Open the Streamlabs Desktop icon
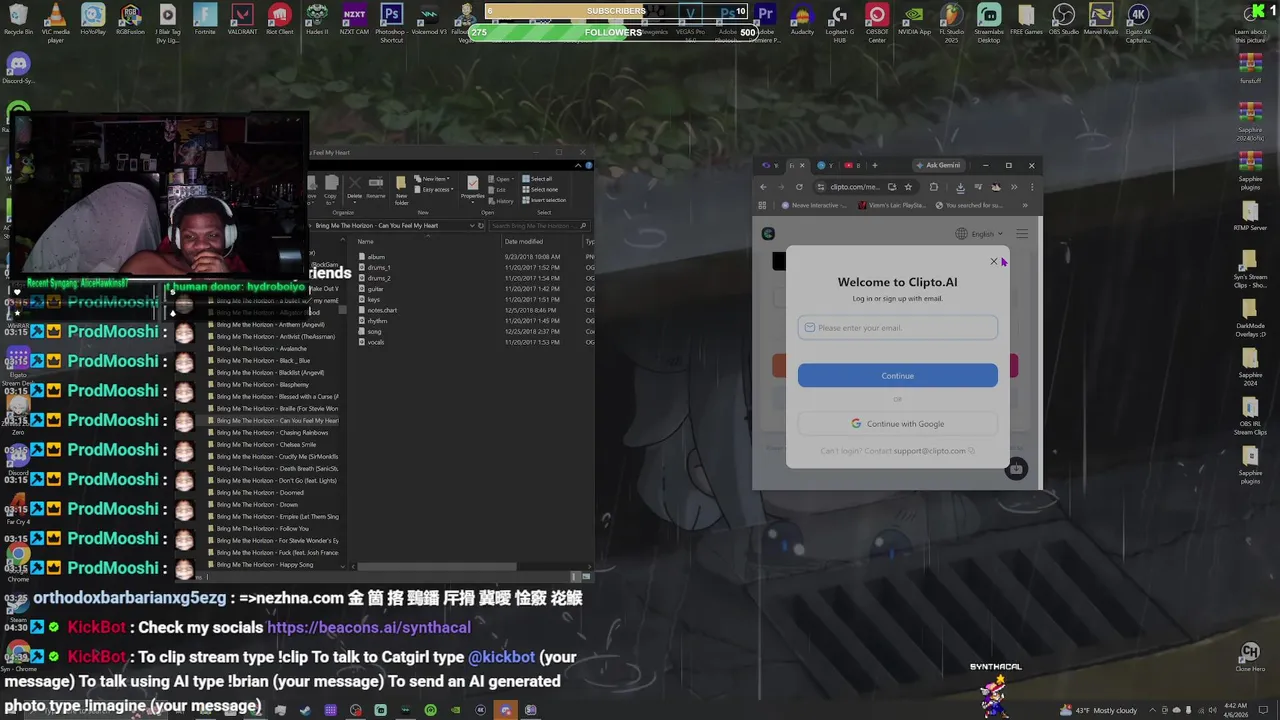 [989, 22]
